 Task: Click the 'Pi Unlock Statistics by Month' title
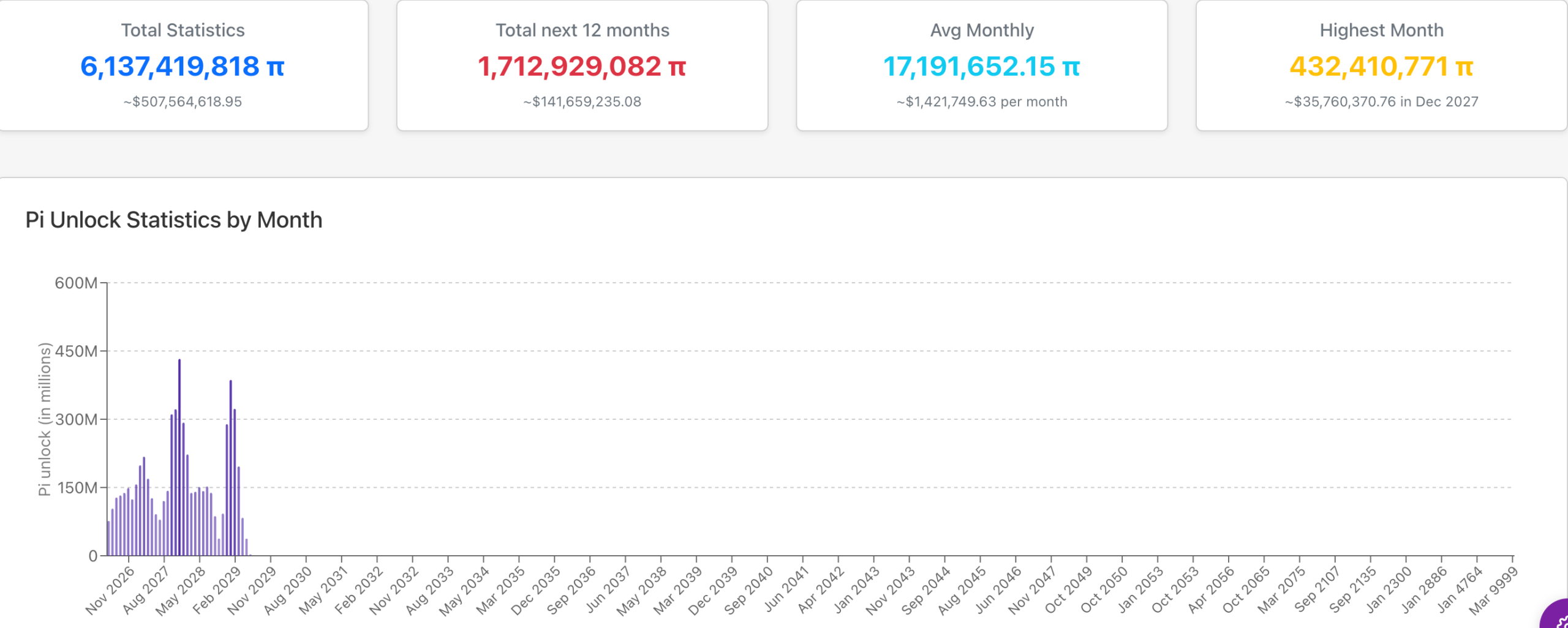pos(174,220)
